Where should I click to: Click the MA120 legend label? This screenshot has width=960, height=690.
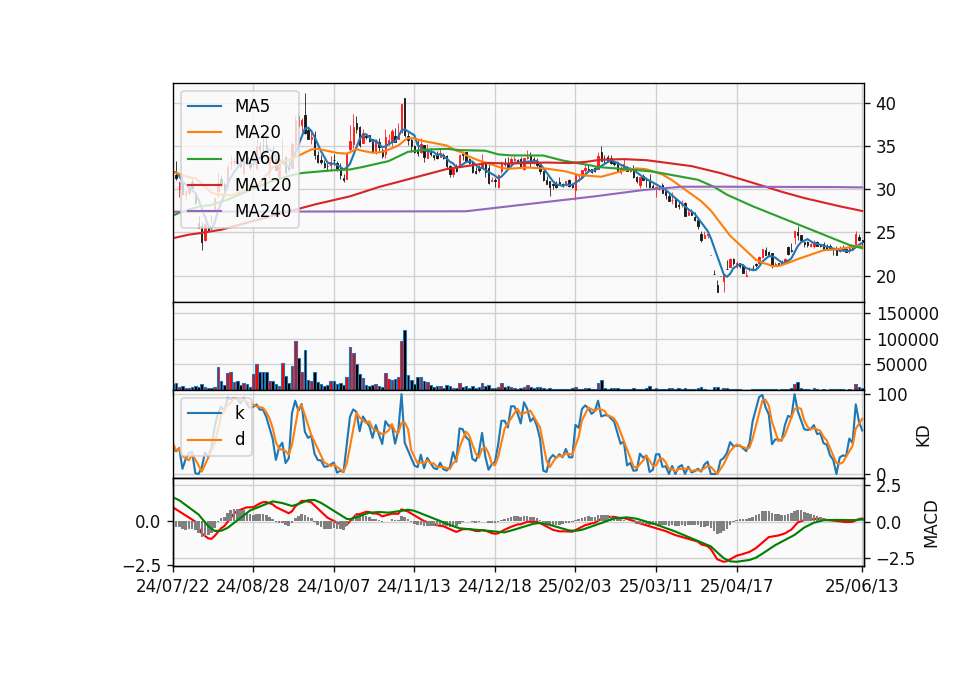point(263,185)
